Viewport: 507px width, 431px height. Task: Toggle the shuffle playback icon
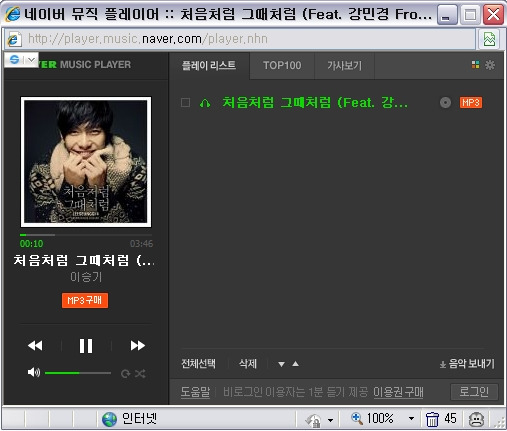[140, 374]
